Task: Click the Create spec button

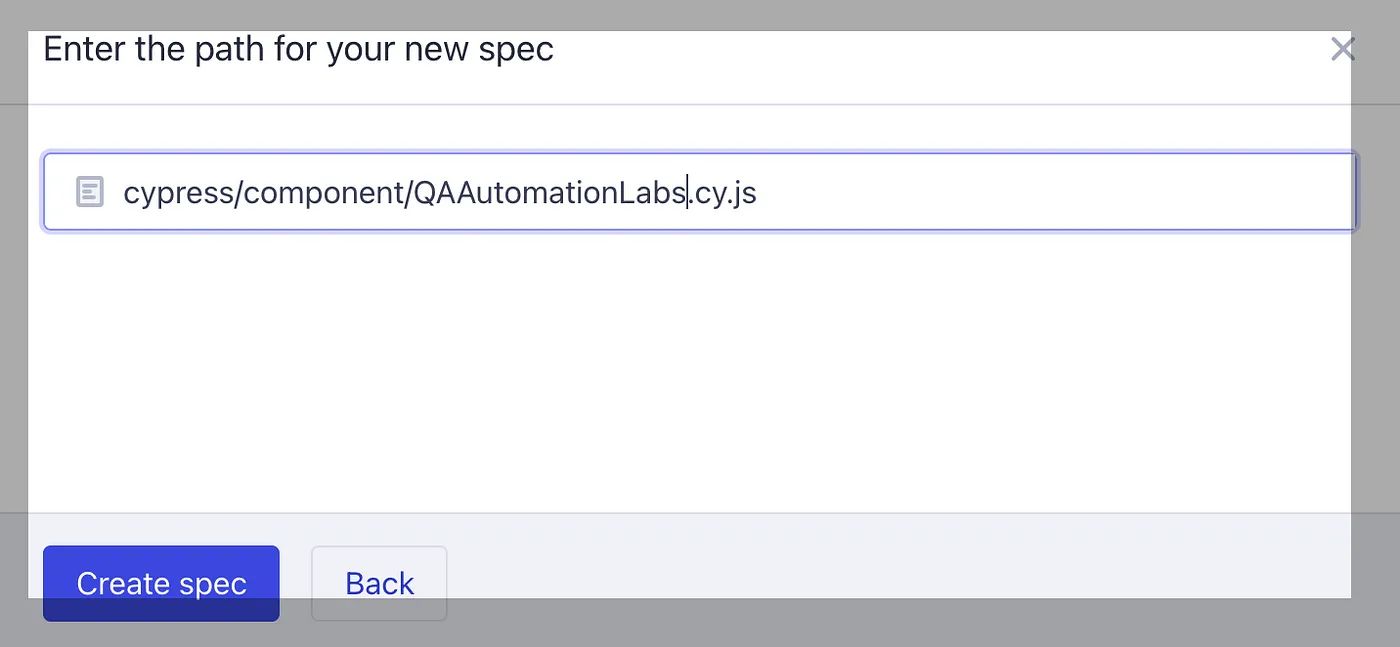Action: pos(161,582)
